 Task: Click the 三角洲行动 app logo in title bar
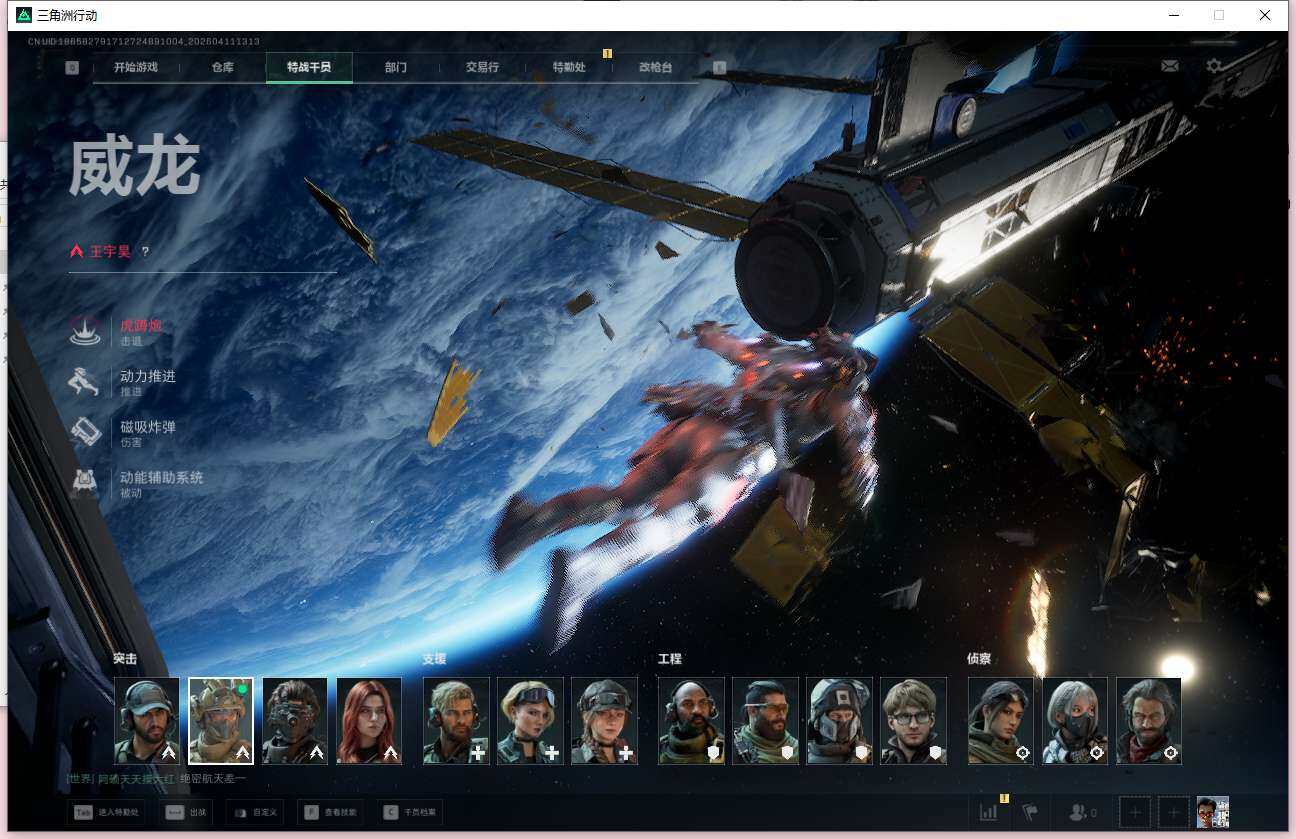click(24, 15)
